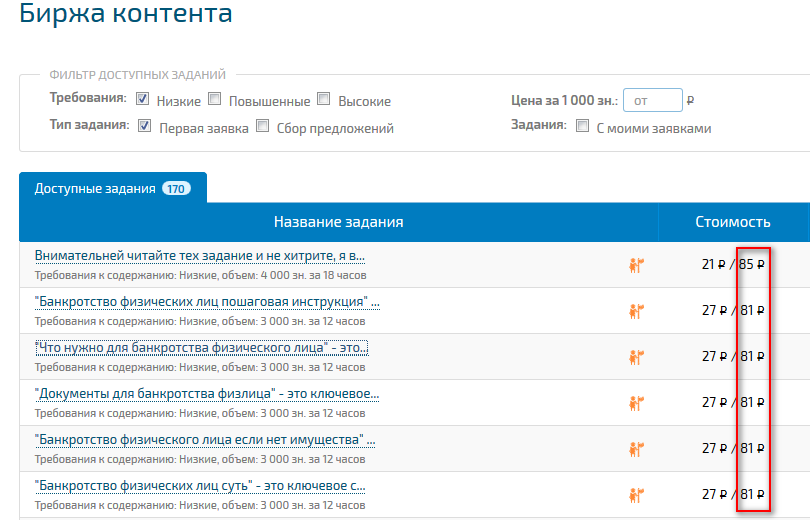
Task: Sort tasks by 'Стоимость' column header
Action: pyautogui.click(x=733, y=222)
